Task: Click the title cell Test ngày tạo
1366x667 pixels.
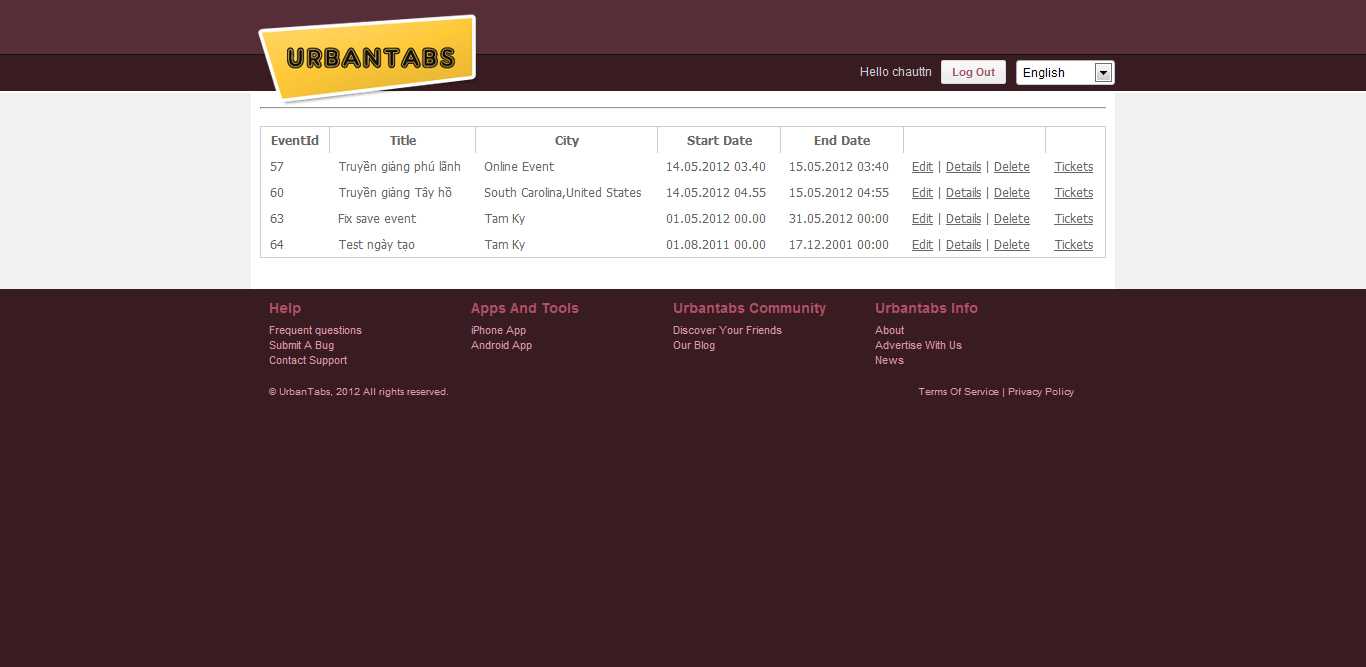Action: point(376,245)
